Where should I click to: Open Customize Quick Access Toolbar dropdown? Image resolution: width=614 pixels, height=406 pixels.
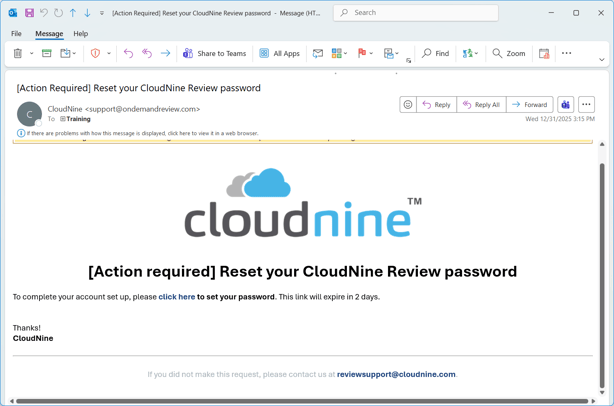102,13
